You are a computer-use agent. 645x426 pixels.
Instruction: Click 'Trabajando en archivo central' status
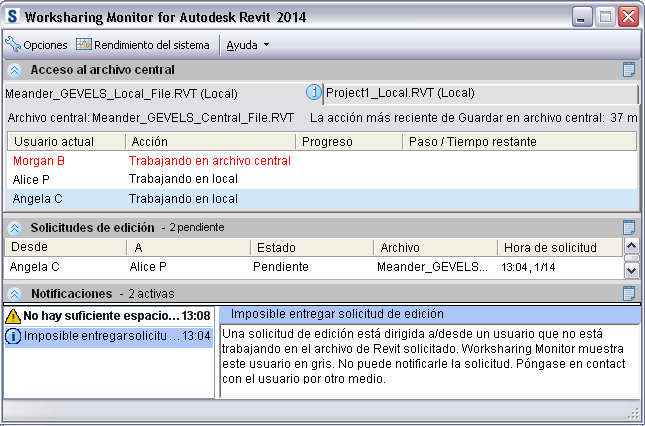[x=210, y=161]
